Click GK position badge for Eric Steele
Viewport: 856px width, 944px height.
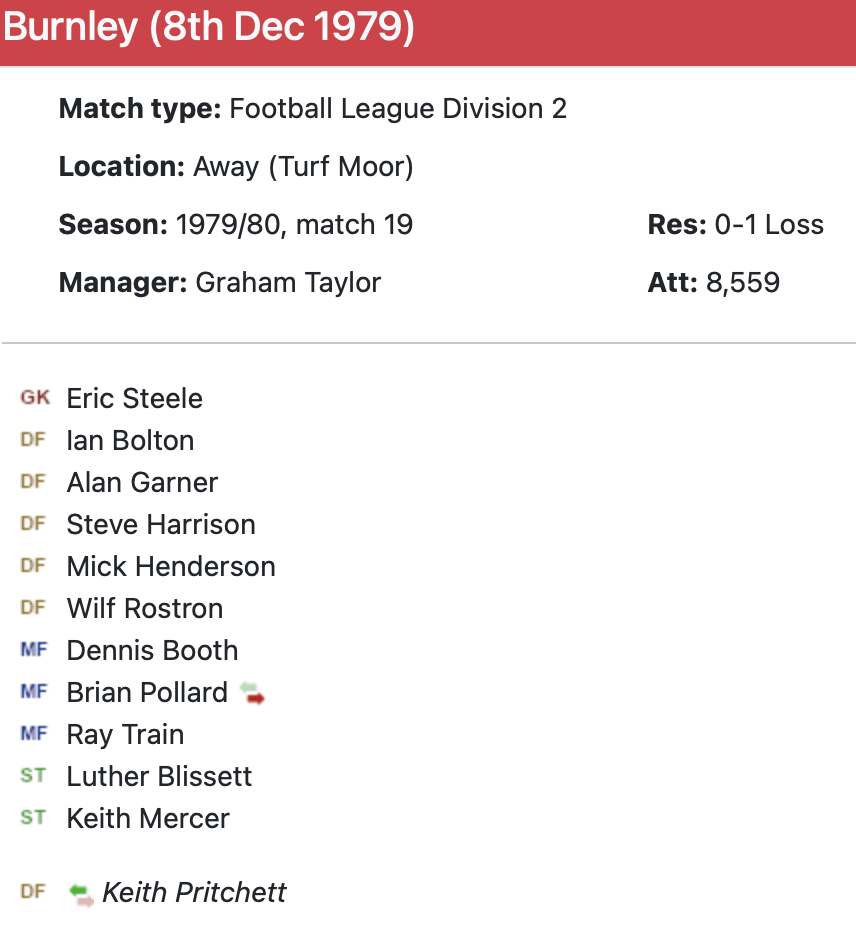coord(34,398)
